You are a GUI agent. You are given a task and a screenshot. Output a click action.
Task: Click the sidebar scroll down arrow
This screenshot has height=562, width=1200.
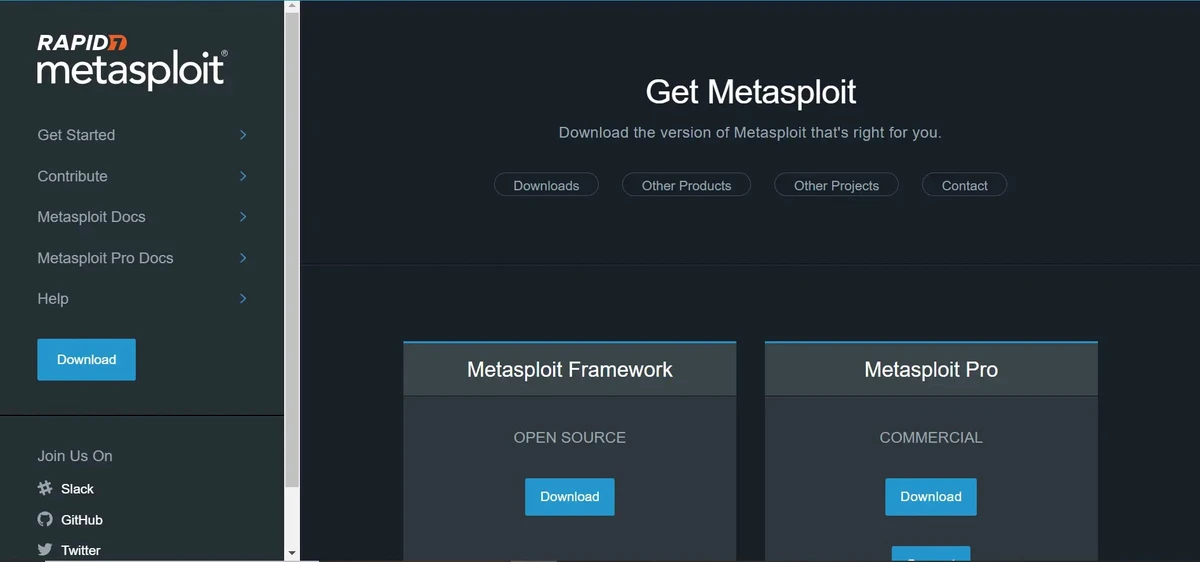(292, 552)
